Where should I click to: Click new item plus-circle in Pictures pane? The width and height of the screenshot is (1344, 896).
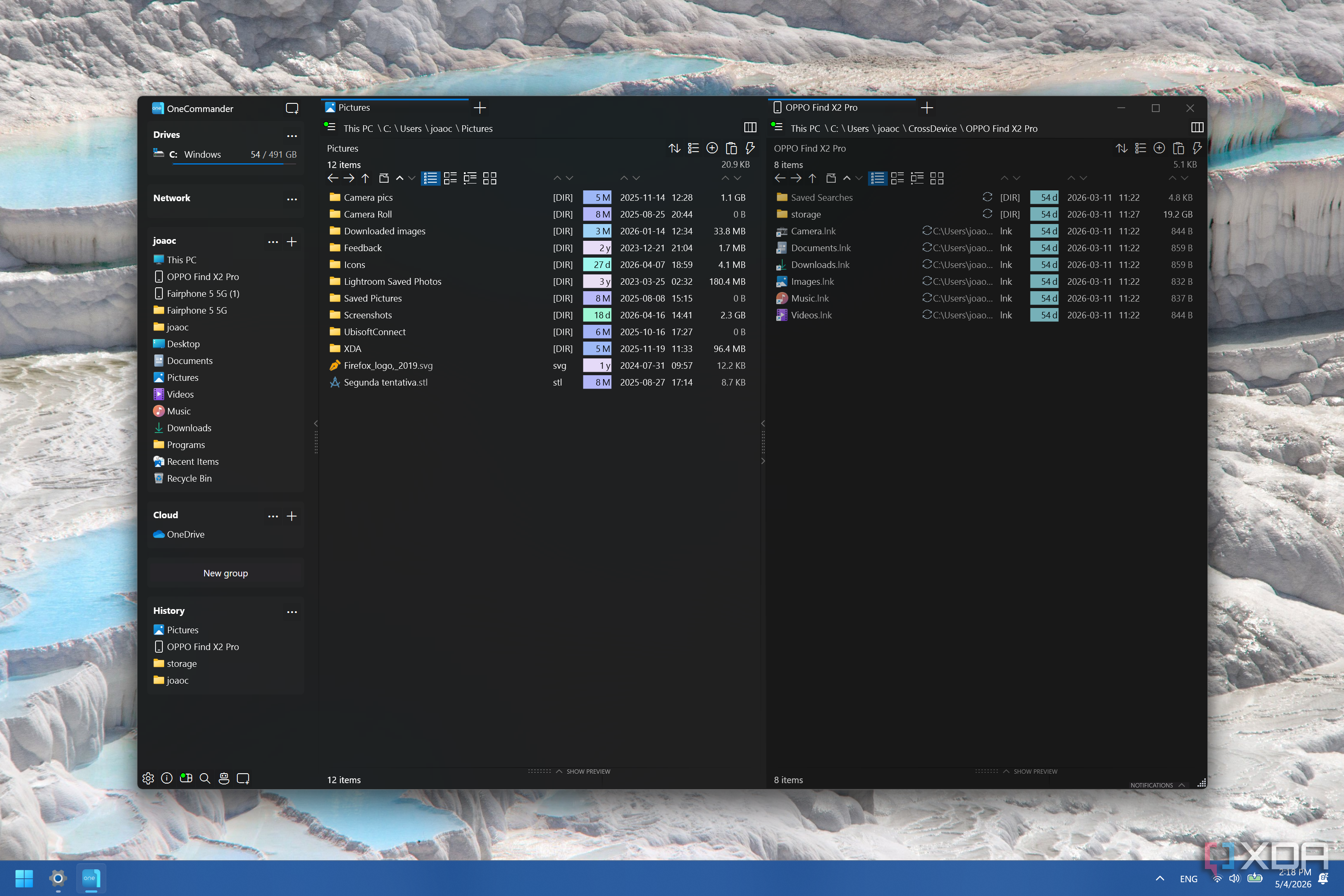point(712,149)
